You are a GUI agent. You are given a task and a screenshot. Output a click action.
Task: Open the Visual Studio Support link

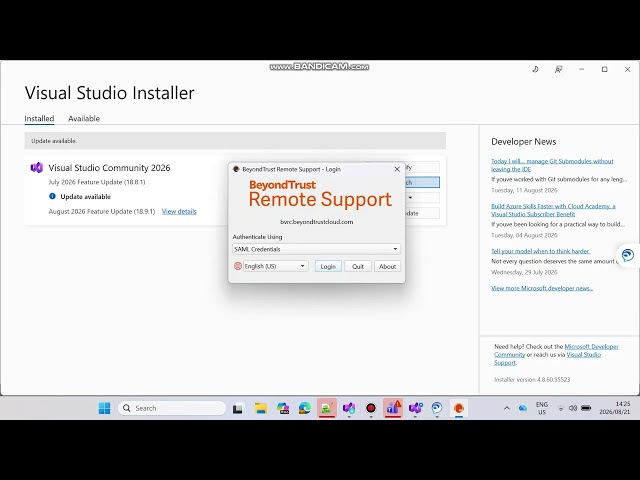coord(547,358)
